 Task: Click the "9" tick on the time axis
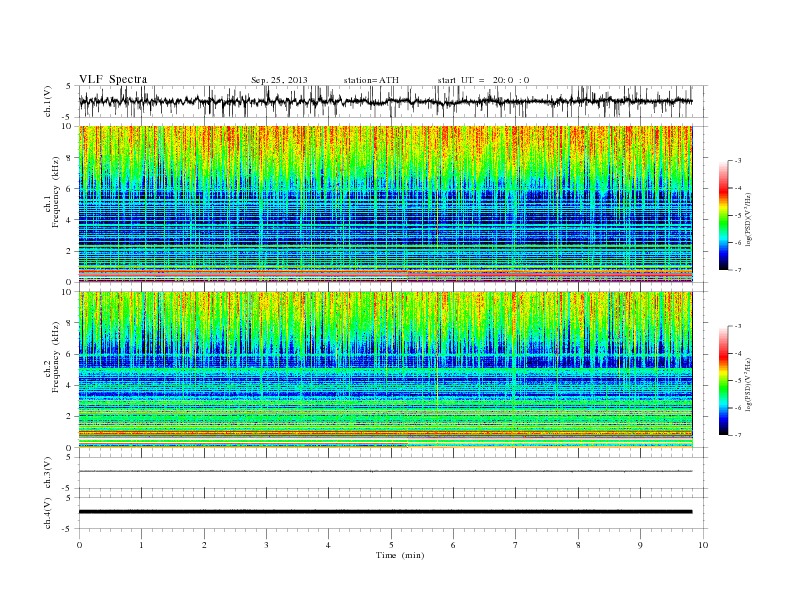tap(640, 545)
